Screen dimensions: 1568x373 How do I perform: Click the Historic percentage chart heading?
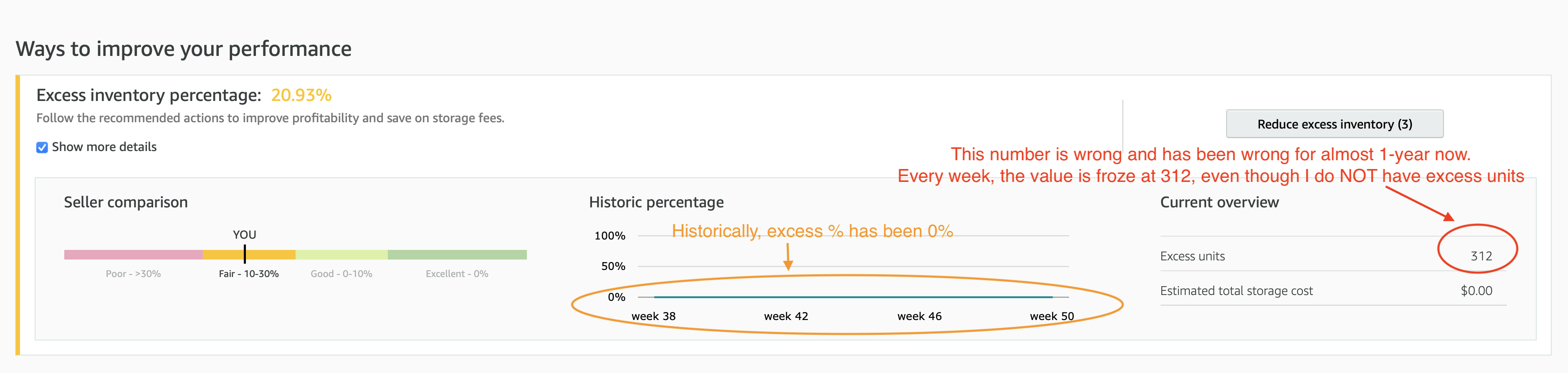tap(656, 202)
